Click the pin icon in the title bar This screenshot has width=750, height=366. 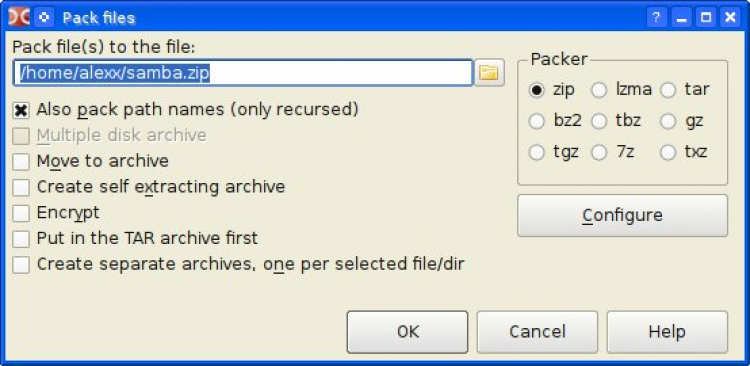(x=44, y=17)
